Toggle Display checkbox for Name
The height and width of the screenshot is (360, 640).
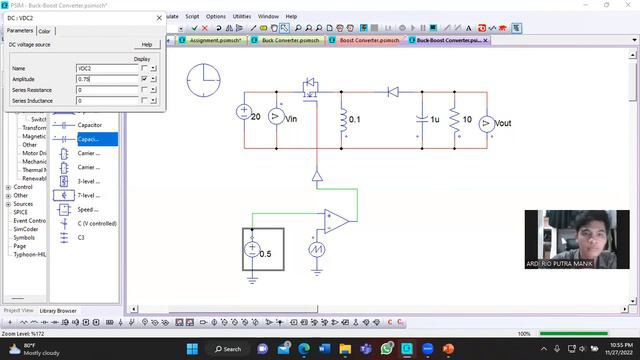pyautogui.click(x=144, y=68)
